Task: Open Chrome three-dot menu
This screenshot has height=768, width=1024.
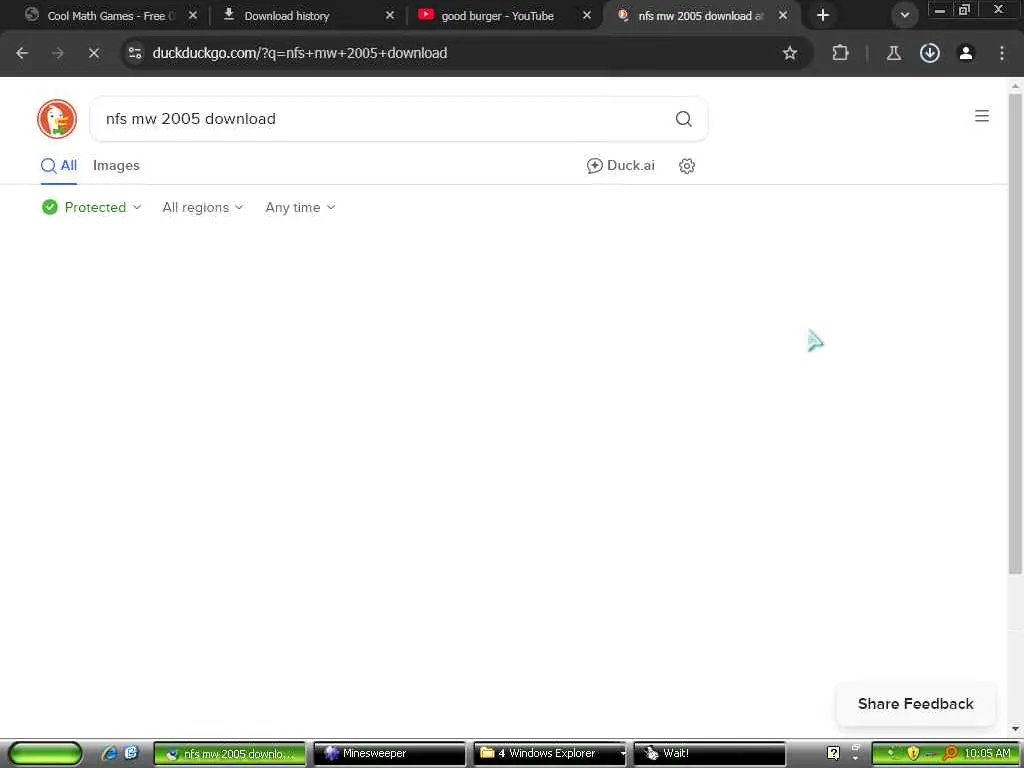Action: [1001, 54]
